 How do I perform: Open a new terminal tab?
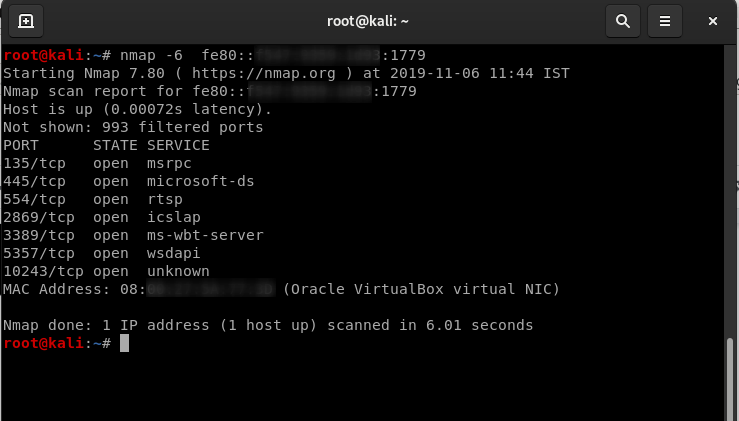[x=26, y=21]
